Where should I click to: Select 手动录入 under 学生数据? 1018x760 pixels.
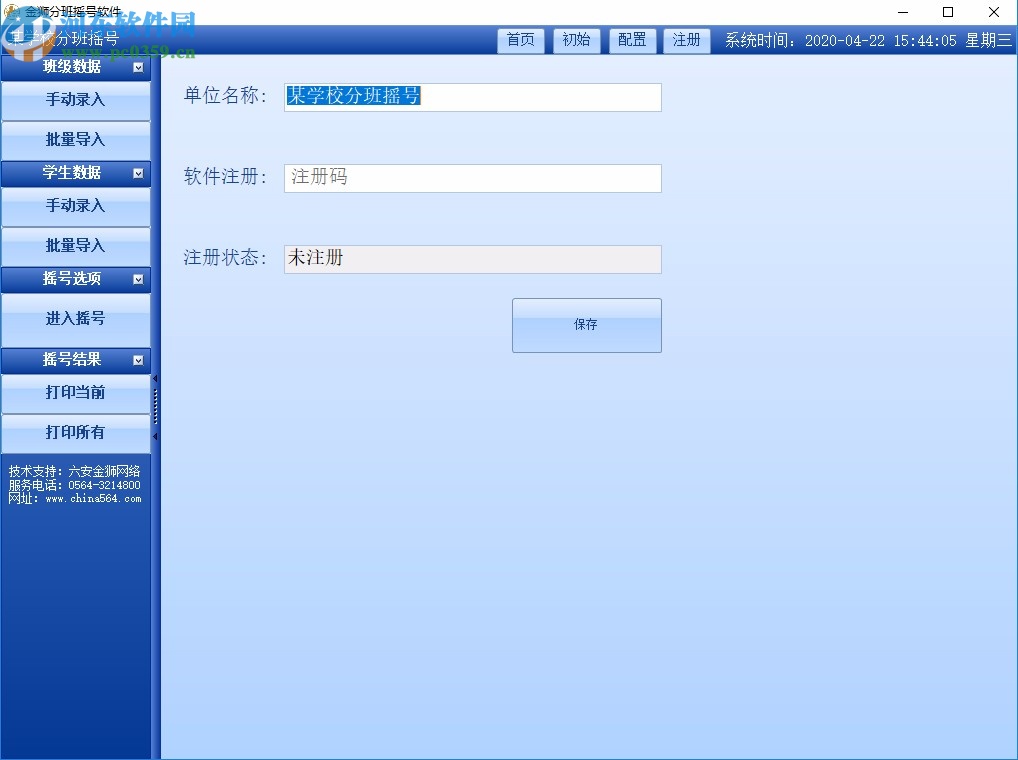(x=75, y=207)
